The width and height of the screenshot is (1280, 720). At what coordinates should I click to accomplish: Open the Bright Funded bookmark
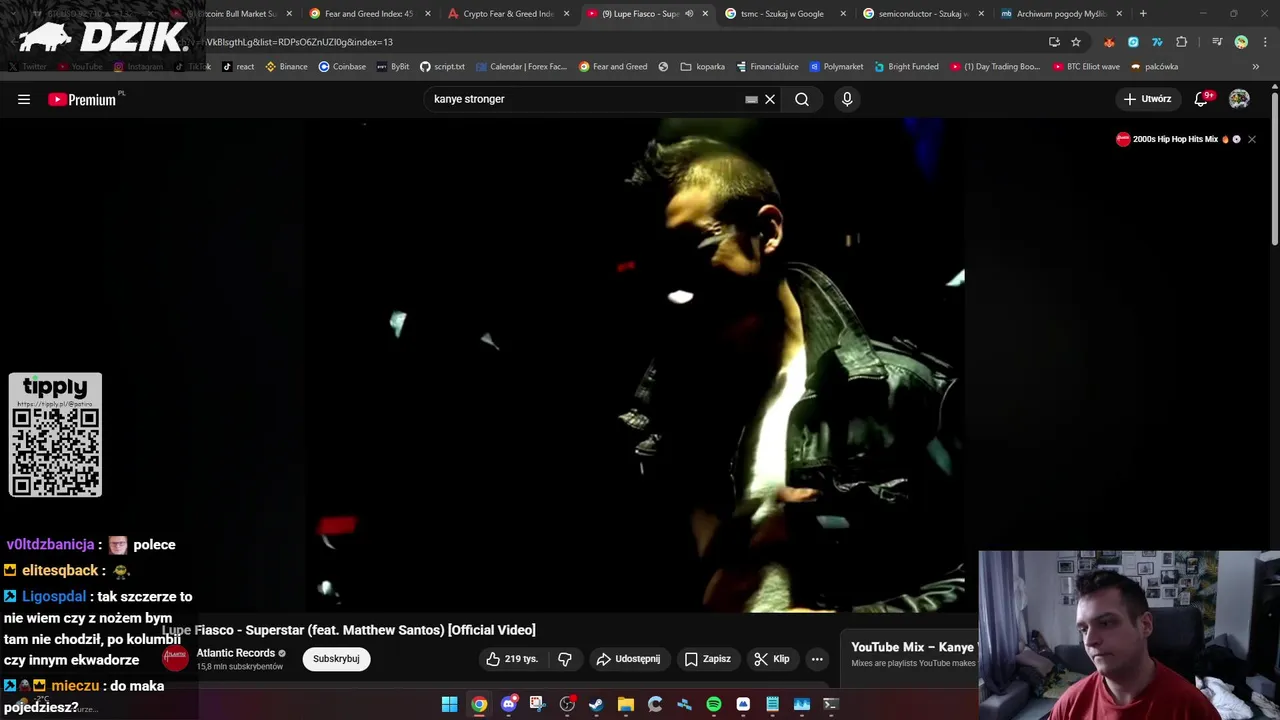coord(906,67)
